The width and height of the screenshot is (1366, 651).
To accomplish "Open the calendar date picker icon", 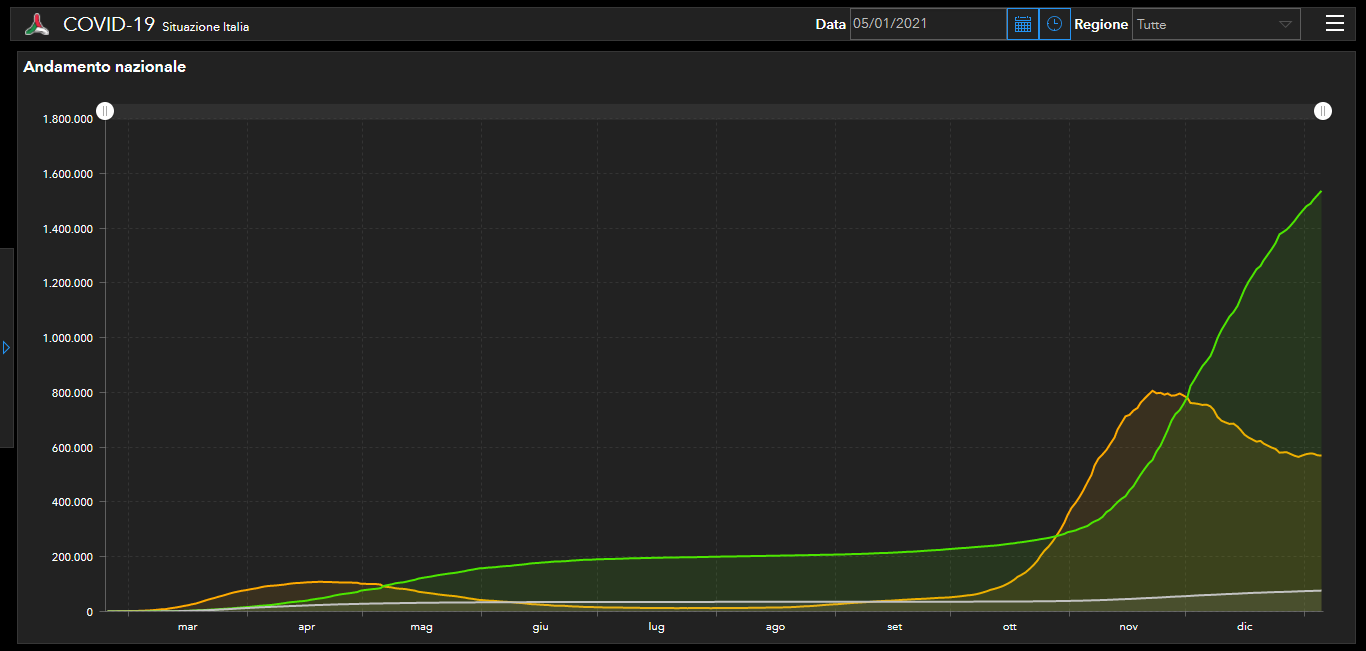I will [1022, 24].
